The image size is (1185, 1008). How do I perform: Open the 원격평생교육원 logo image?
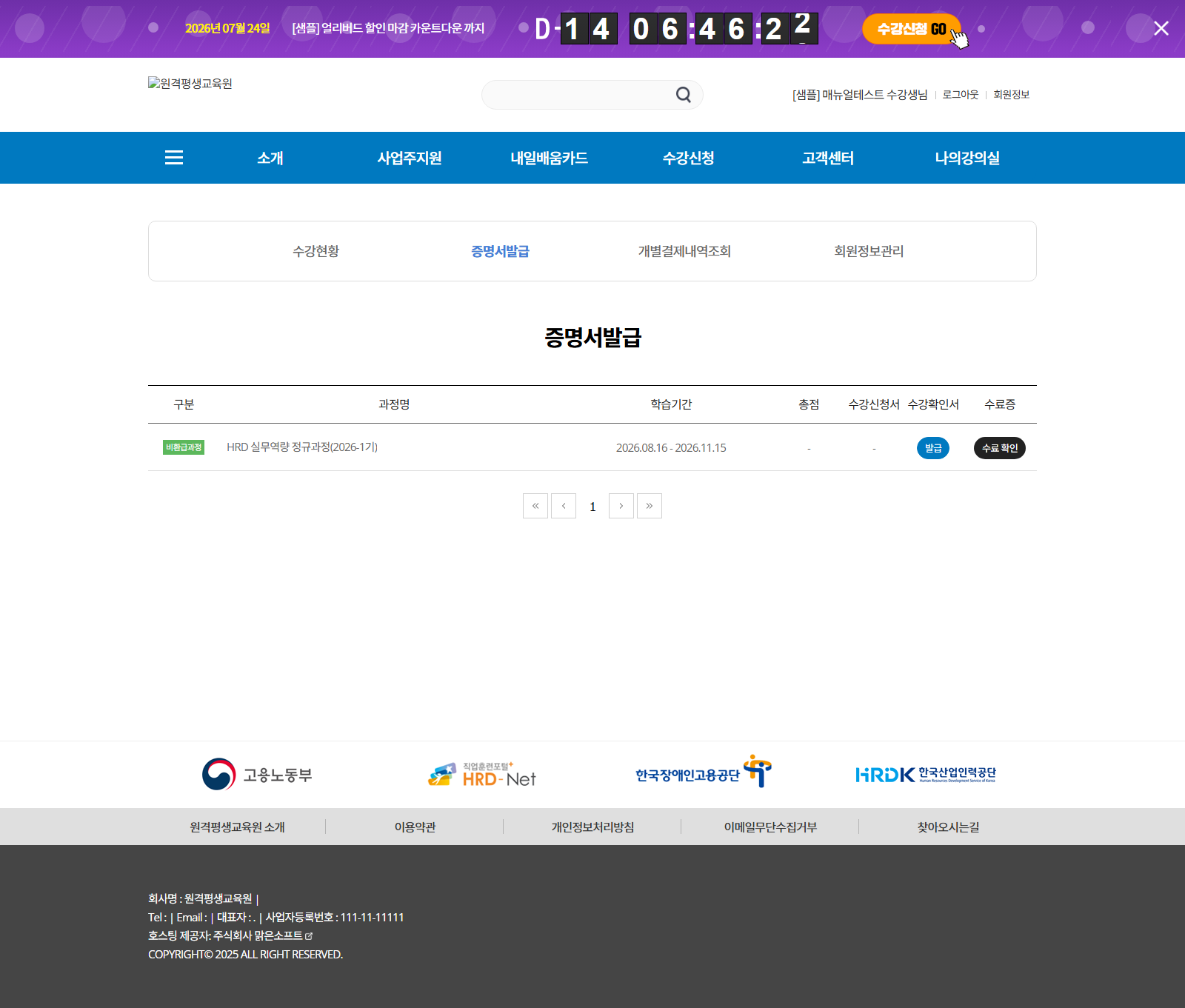190,83
